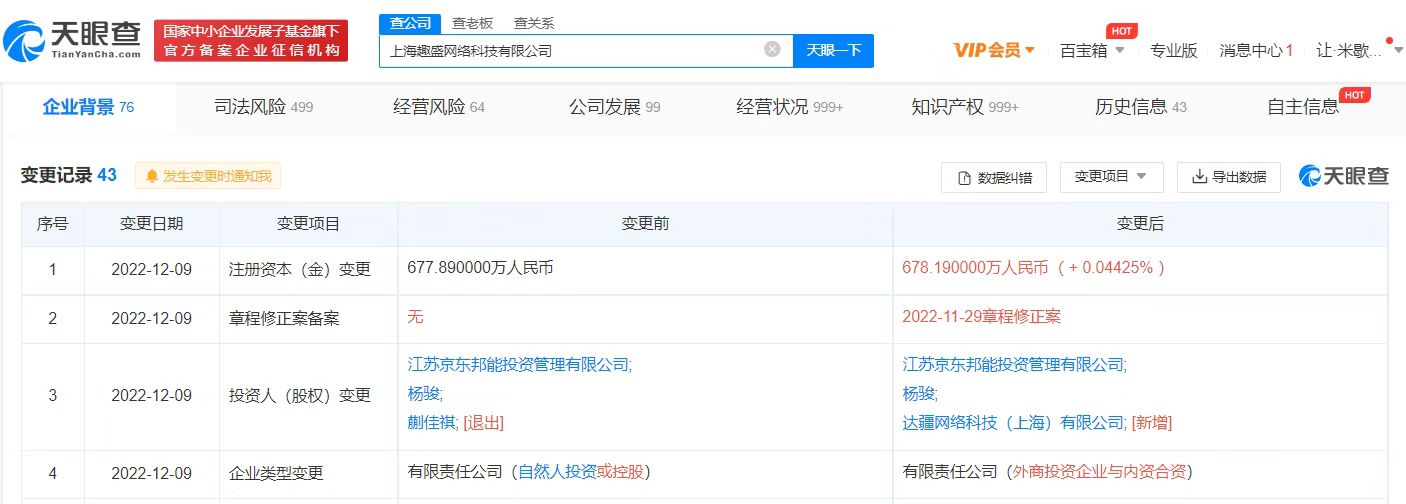Switch to 公司发展 tab

(614, 107)
